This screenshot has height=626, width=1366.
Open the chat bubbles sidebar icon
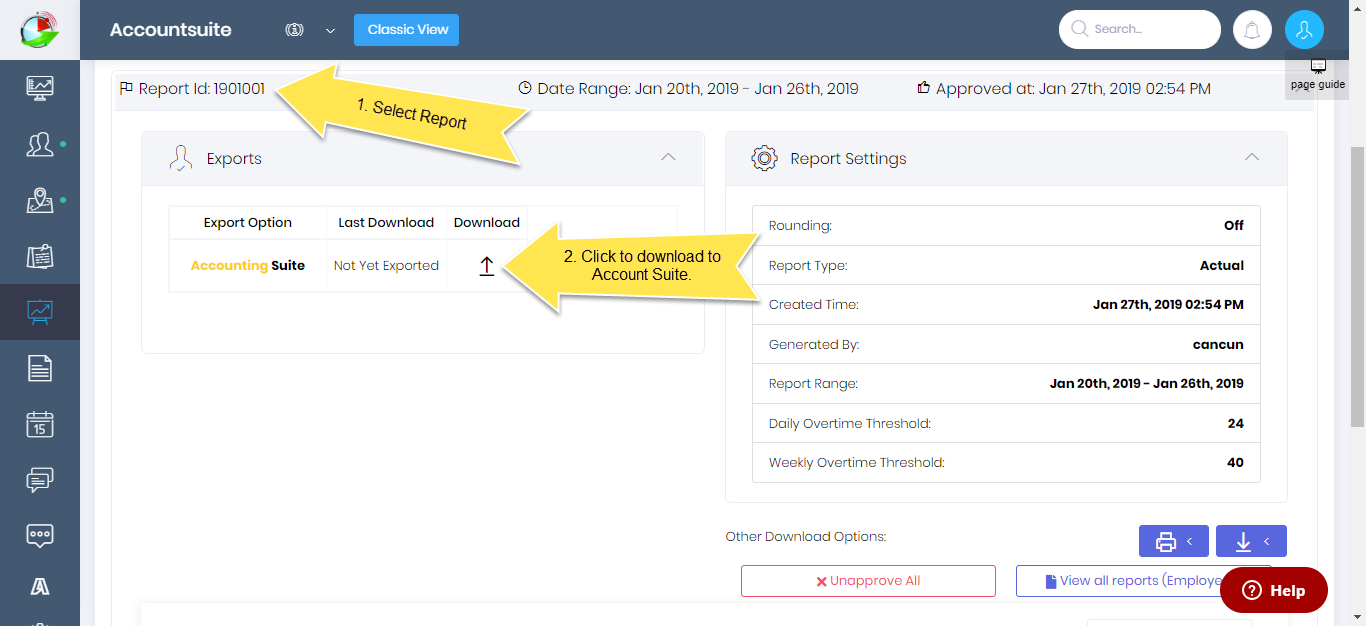point(40,480)
